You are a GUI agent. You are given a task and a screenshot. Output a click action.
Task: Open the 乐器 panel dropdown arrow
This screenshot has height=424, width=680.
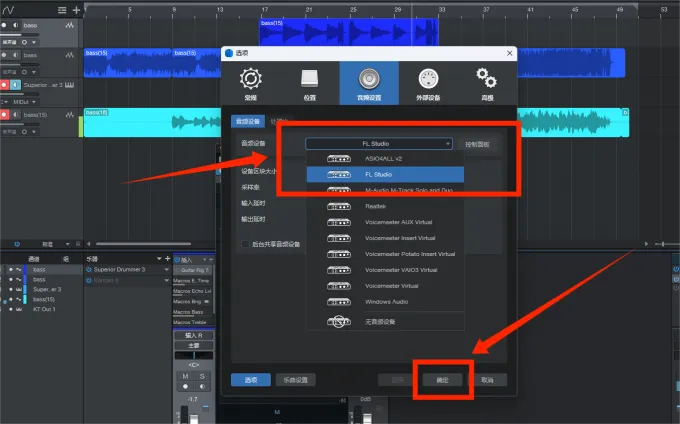[x=159, y=259]
